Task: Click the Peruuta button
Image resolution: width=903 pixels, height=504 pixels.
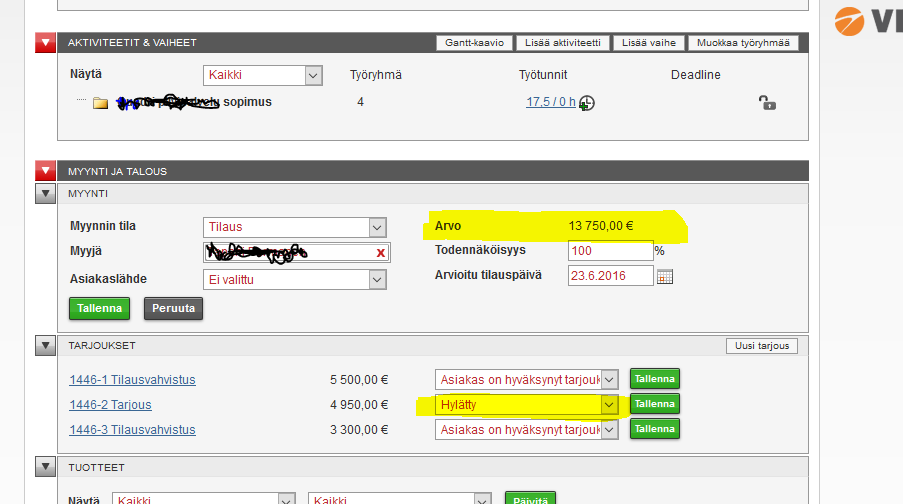Action: (173, 308)
